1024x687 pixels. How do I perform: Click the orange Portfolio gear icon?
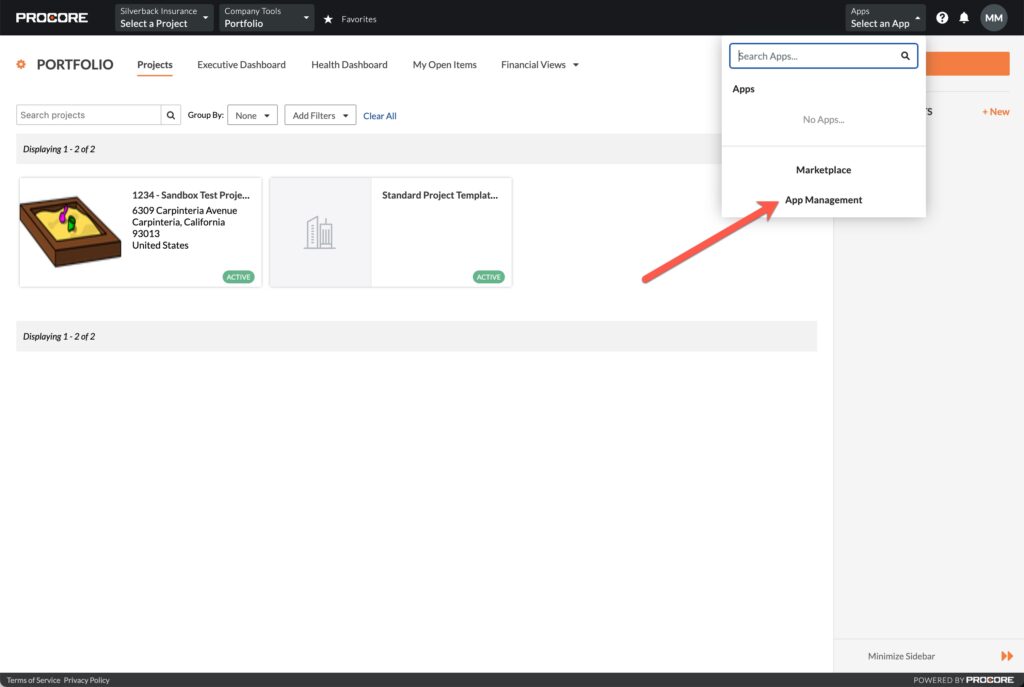21,65
